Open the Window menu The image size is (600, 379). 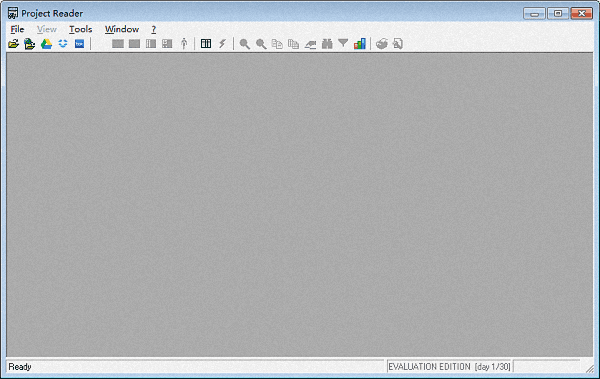click(x=122, y=29)
